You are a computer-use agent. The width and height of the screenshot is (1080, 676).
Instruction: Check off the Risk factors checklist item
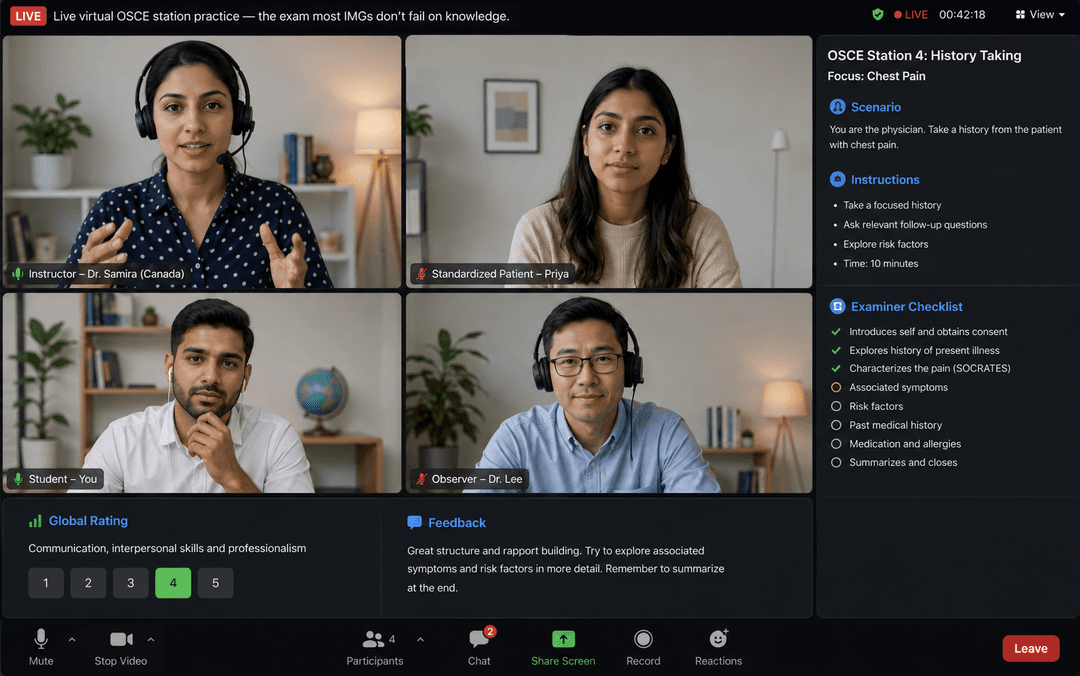[x=836, y=407]
